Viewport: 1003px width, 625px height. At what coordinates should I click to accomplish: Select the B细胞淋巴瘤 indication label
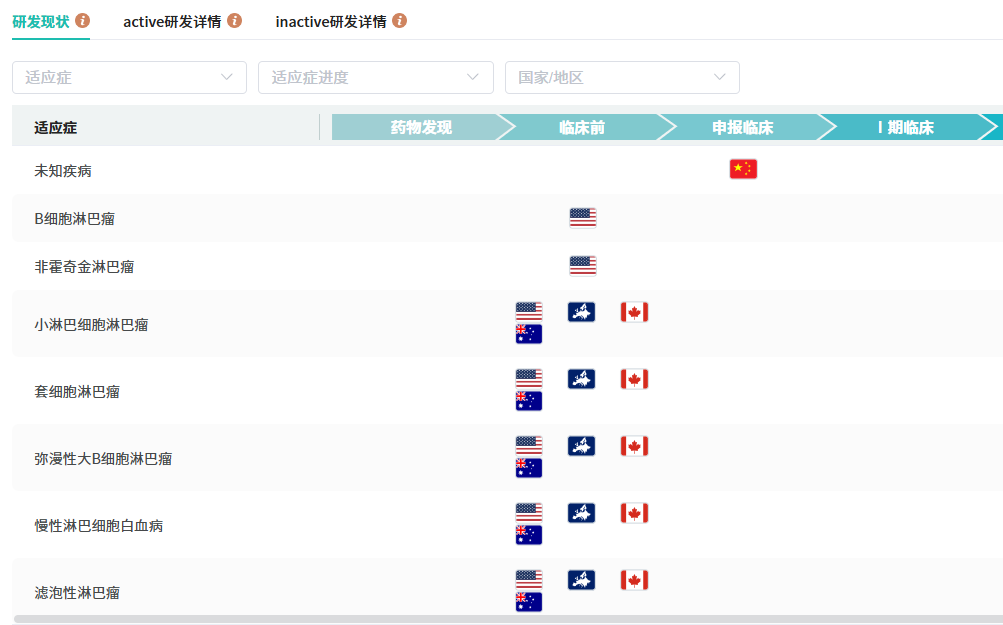click(74, 219)
